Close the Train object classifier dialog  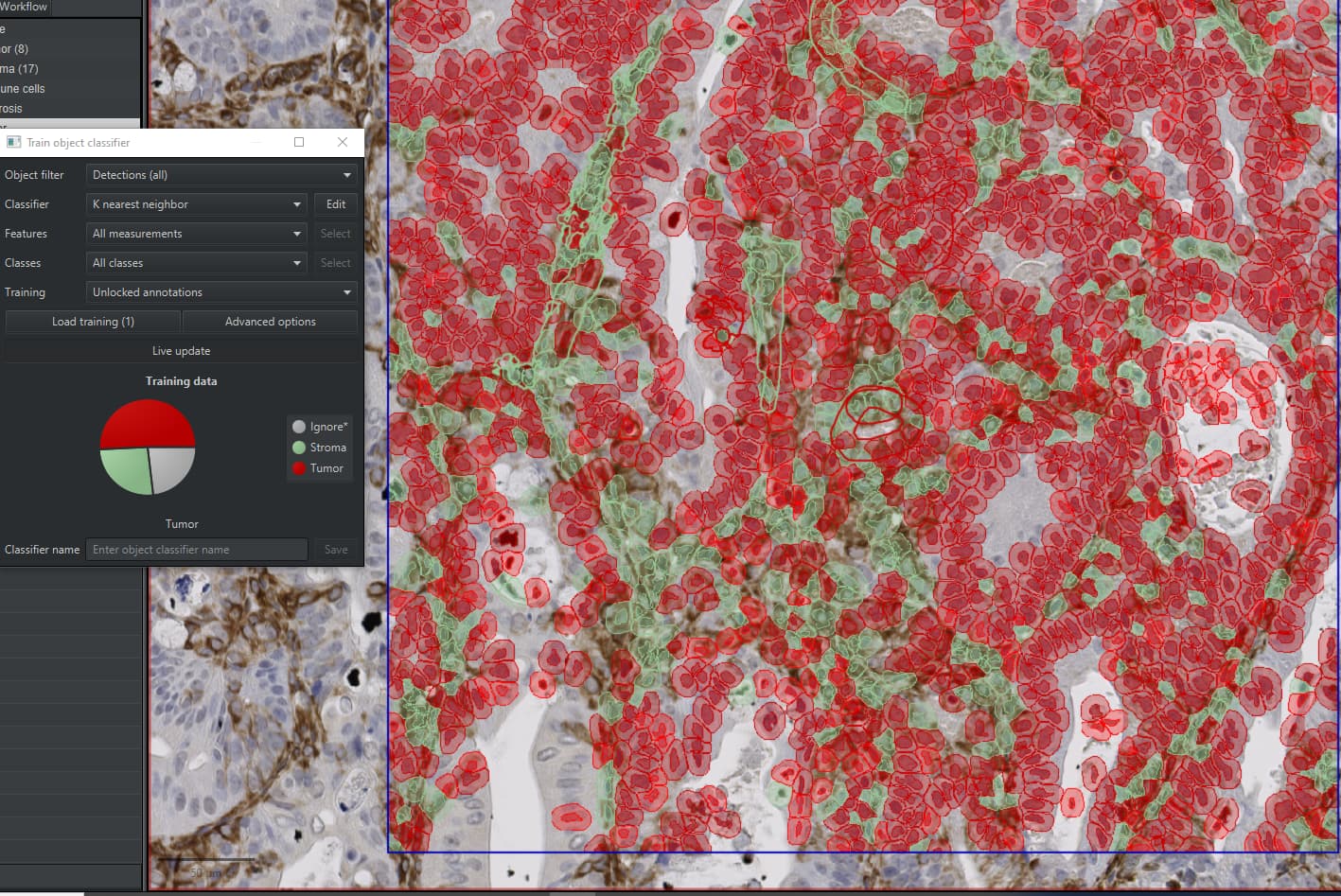[343, 142]
